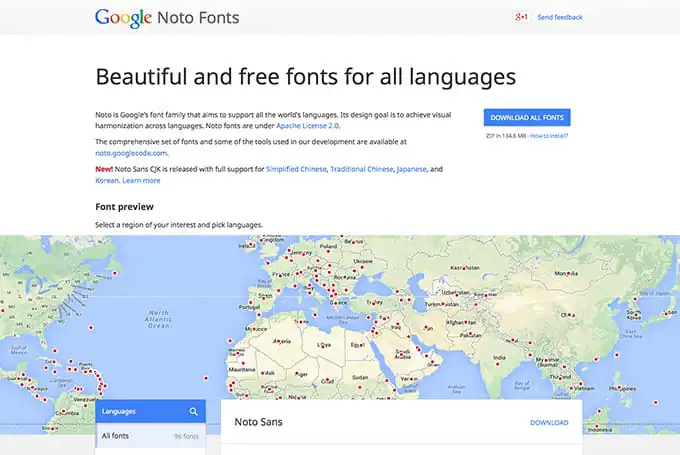Click the Egypt marker on the map
The width and height of the screenshot is (680, 455).
point(360,346)
